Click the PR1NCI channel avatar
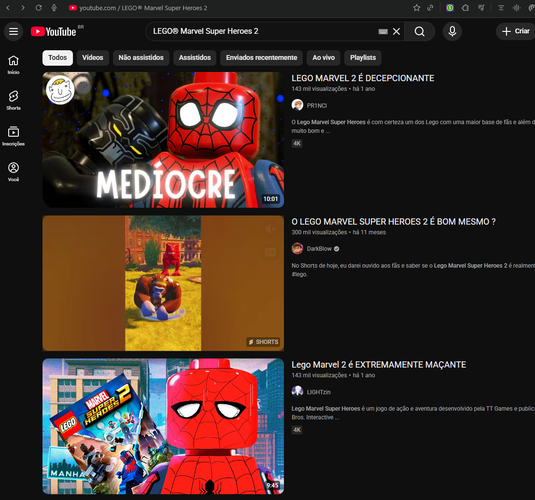535x500 pixels. click(297, 105)
